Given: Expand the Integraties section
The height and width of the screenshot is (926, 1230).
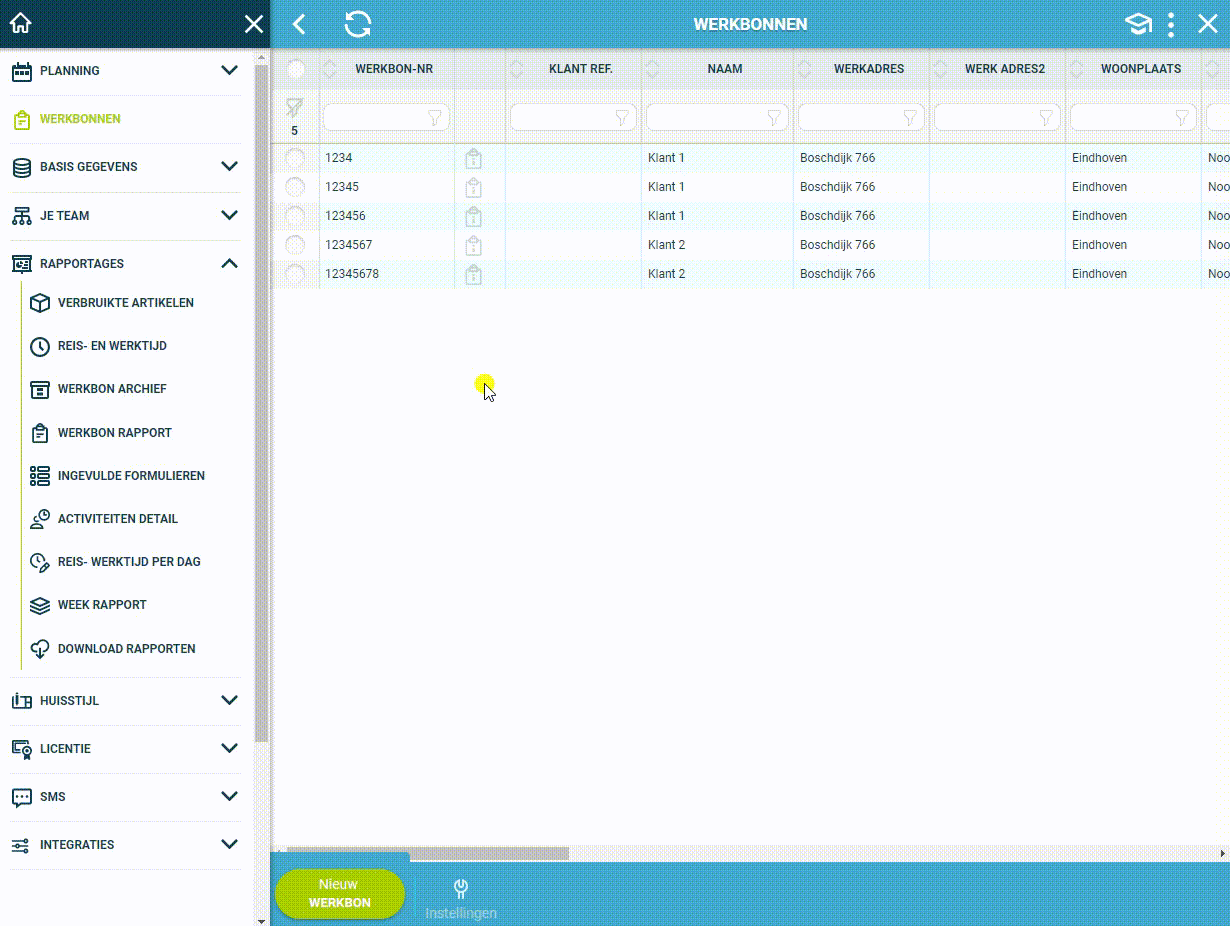Looking at the screenshot, I should point(229,844).
